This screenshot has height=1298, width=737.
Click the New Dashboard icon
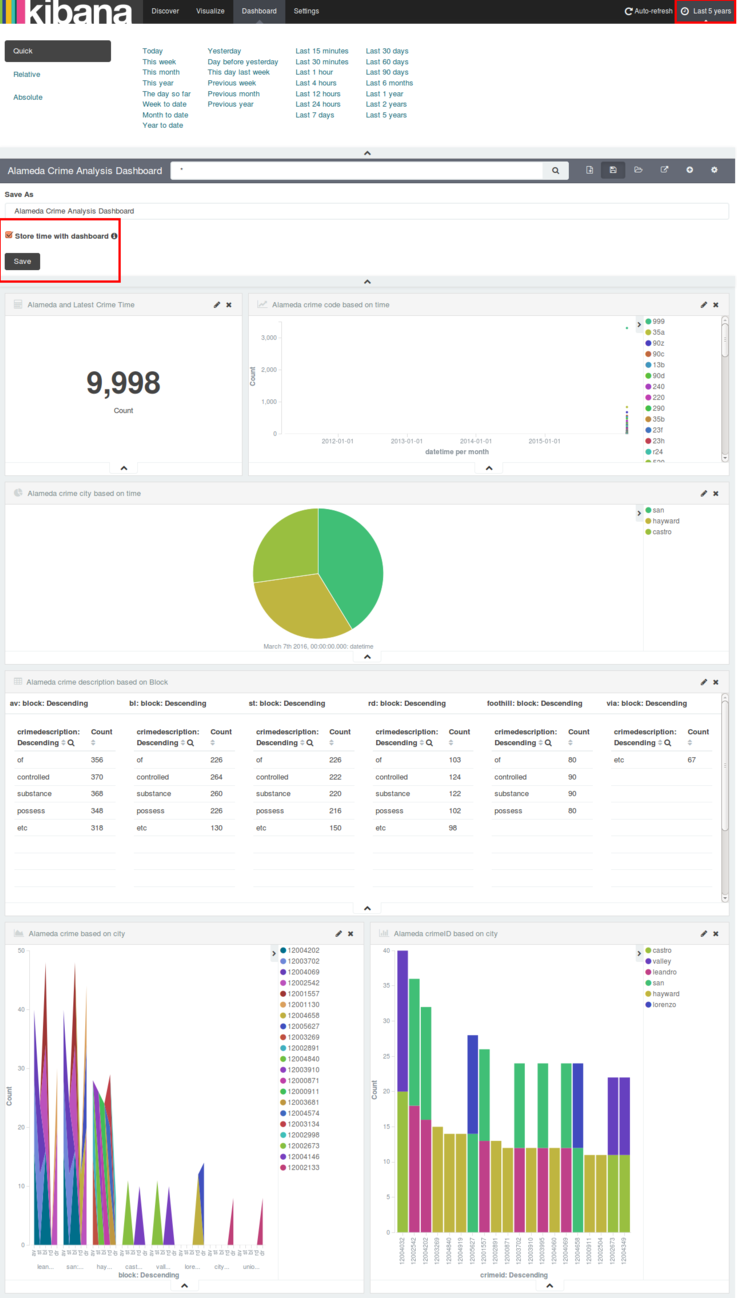pyautogui.click(x=589, y=170)
